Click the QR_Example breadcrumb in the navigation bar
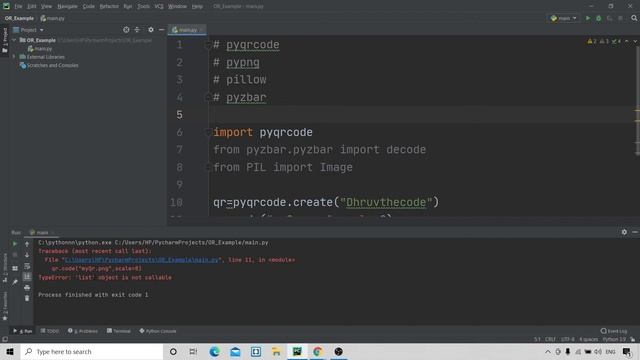 (x=19, y=18)
